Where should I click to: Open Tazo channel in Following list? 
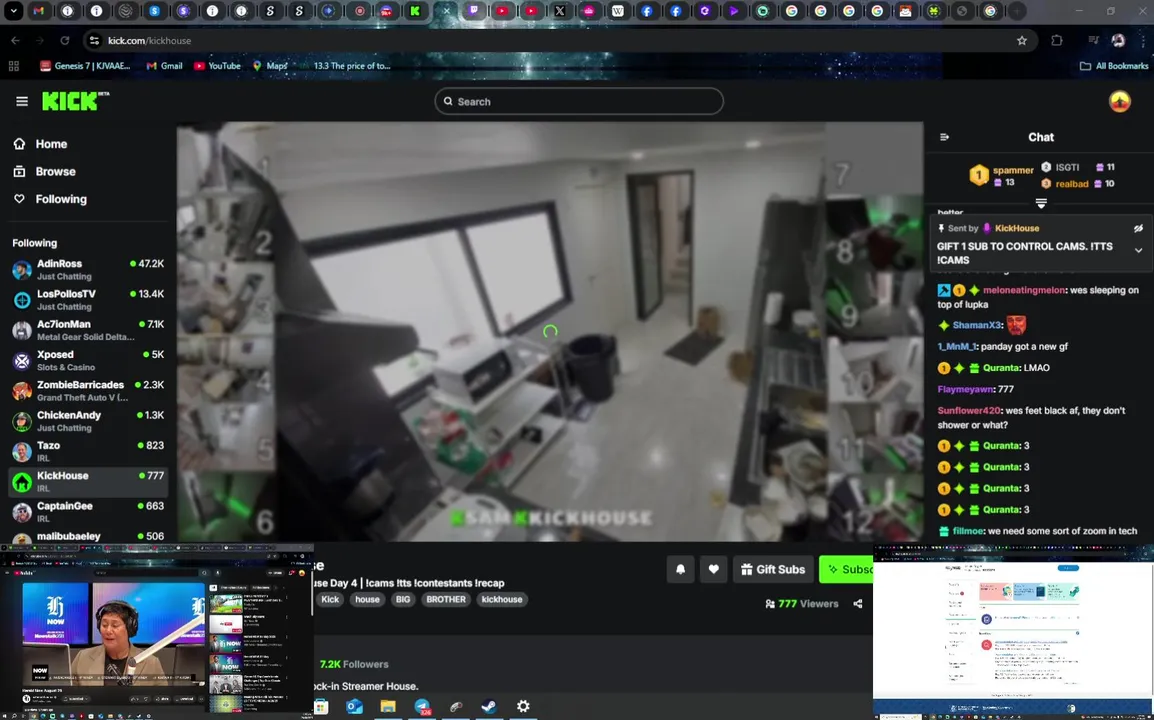tap(88, 451)
